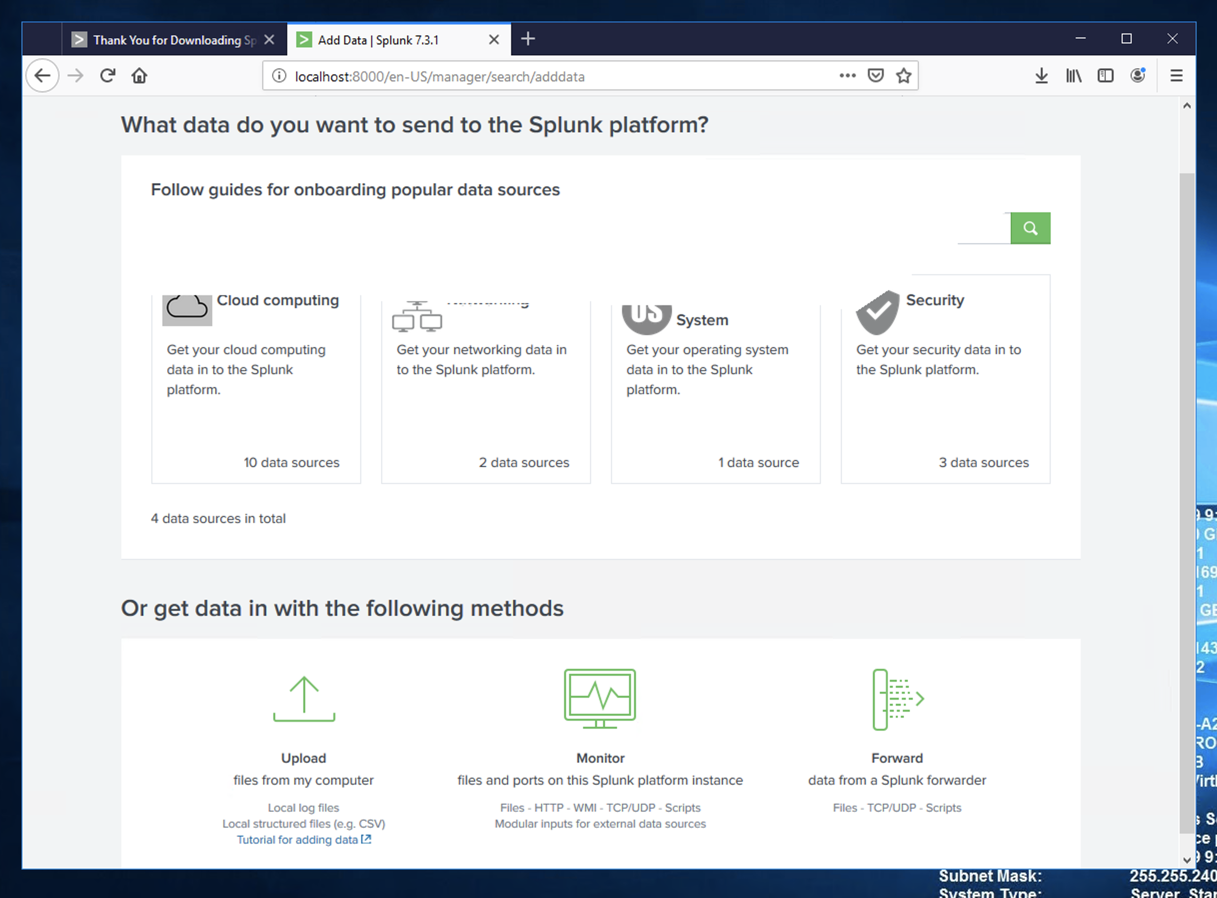
Task: Minimize the Firefox window
Action: [1081, 39]
